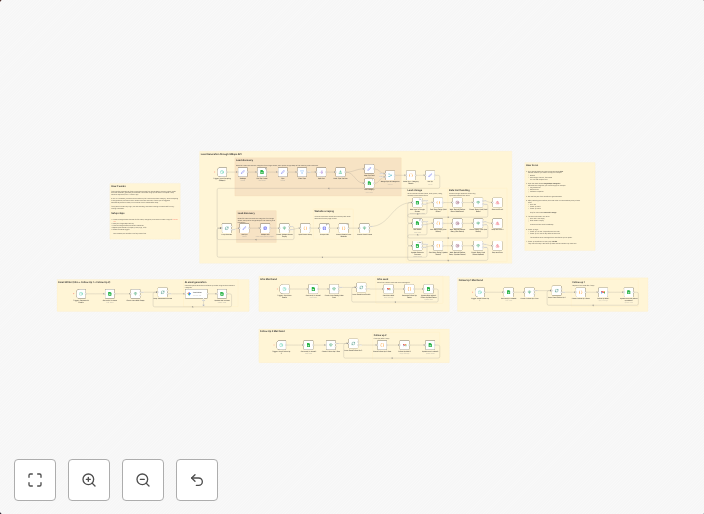The height and width of the screenshot is (514, 704).
Task: Click the 'Setup steps' heading in the left sticky note
Action: [118, 213]
